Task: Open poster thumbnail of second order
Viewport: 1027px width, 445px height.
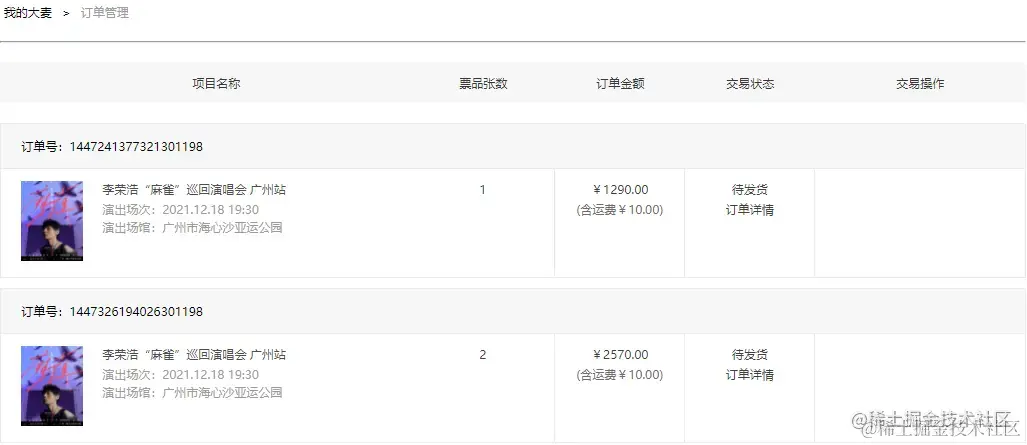Action: 52,386
